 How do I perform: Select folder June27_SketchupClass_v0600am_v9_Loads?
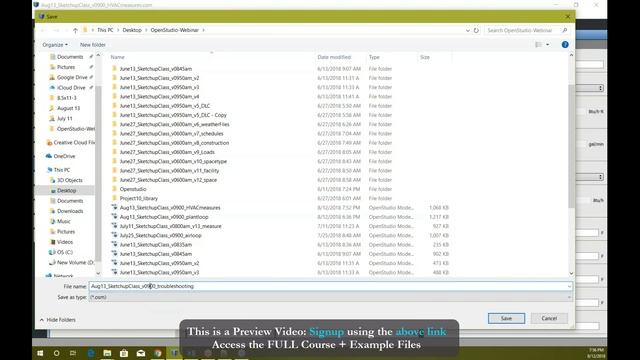click(x=167, y=152)
